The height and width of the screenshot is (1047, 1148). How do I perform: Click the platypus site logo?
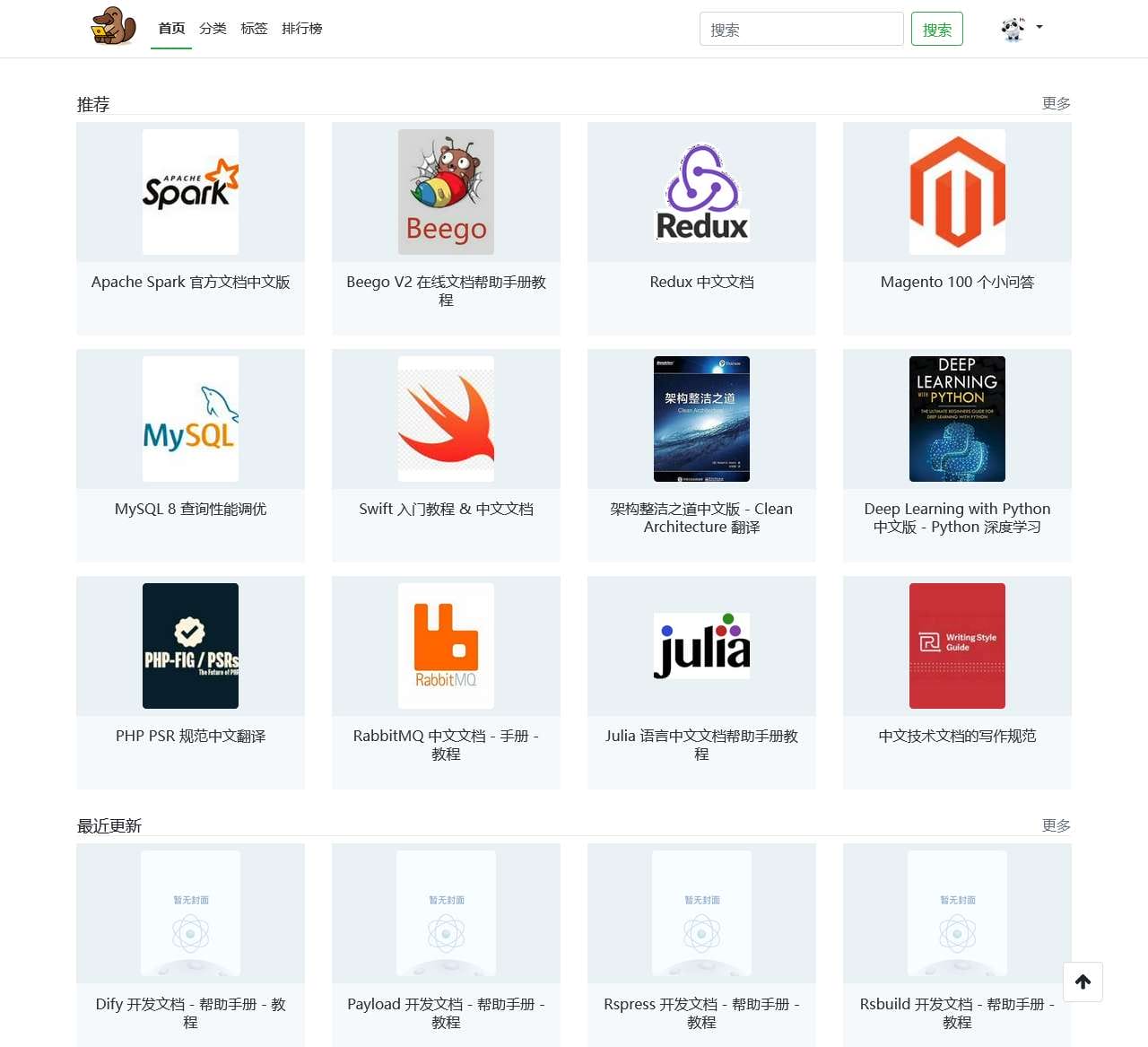click(113, 26)
